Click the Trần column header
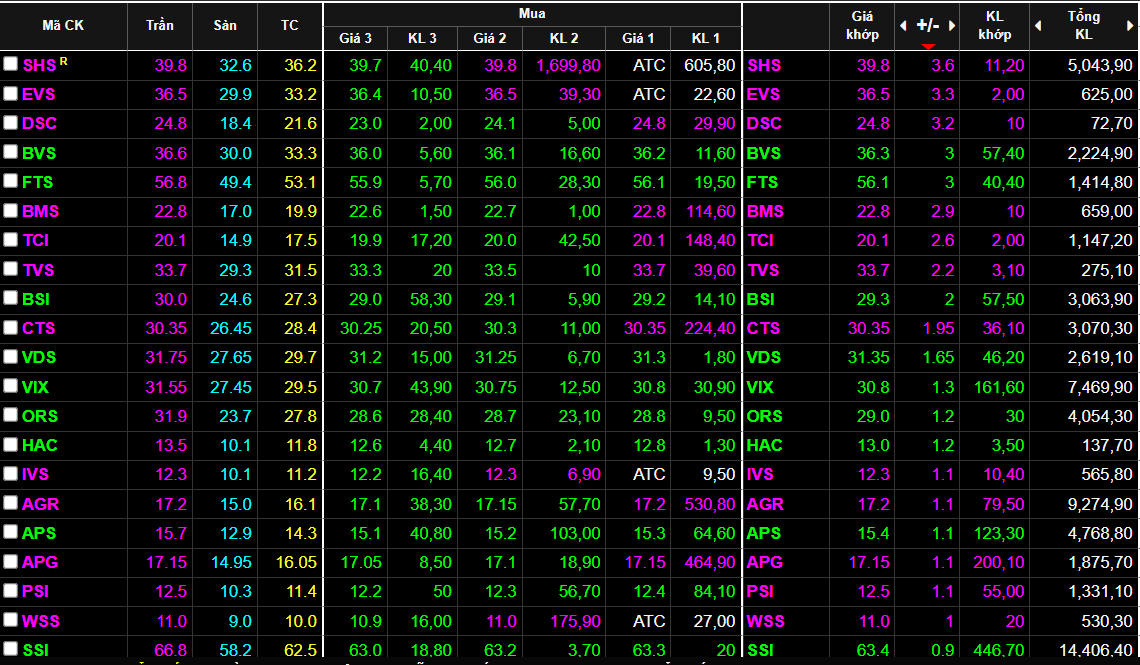 pyautogui.click(x=159, y=25)
